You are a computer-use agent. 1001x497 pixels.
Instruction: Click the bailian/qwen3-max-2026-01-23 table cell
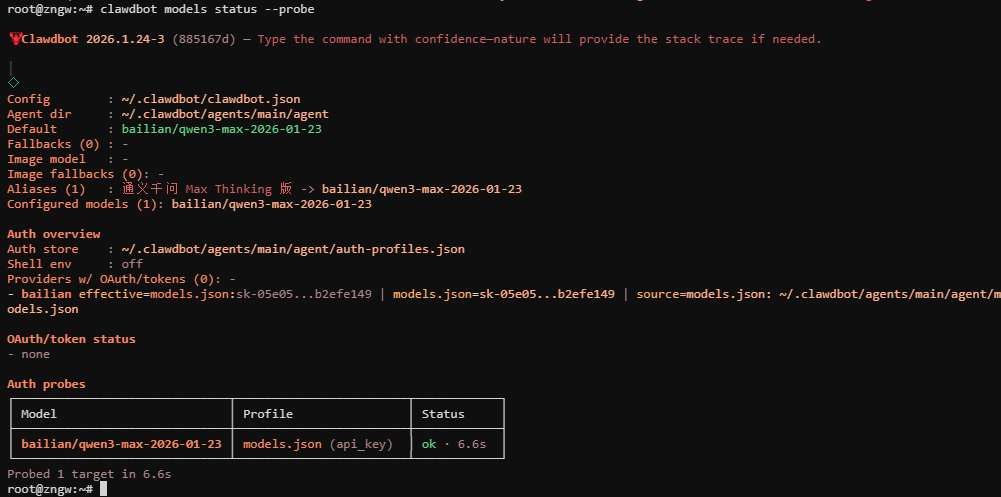tap(121, 444)
